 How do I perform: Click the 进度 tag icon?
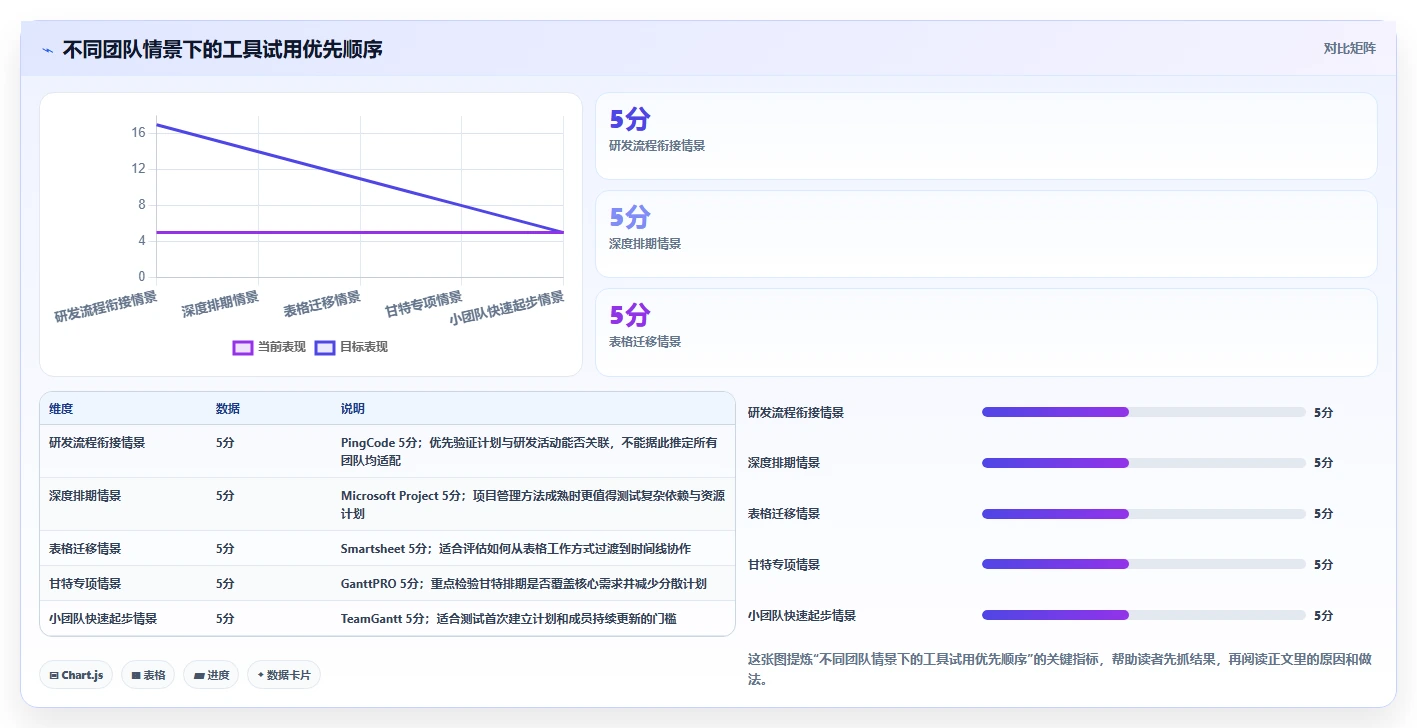199,676
